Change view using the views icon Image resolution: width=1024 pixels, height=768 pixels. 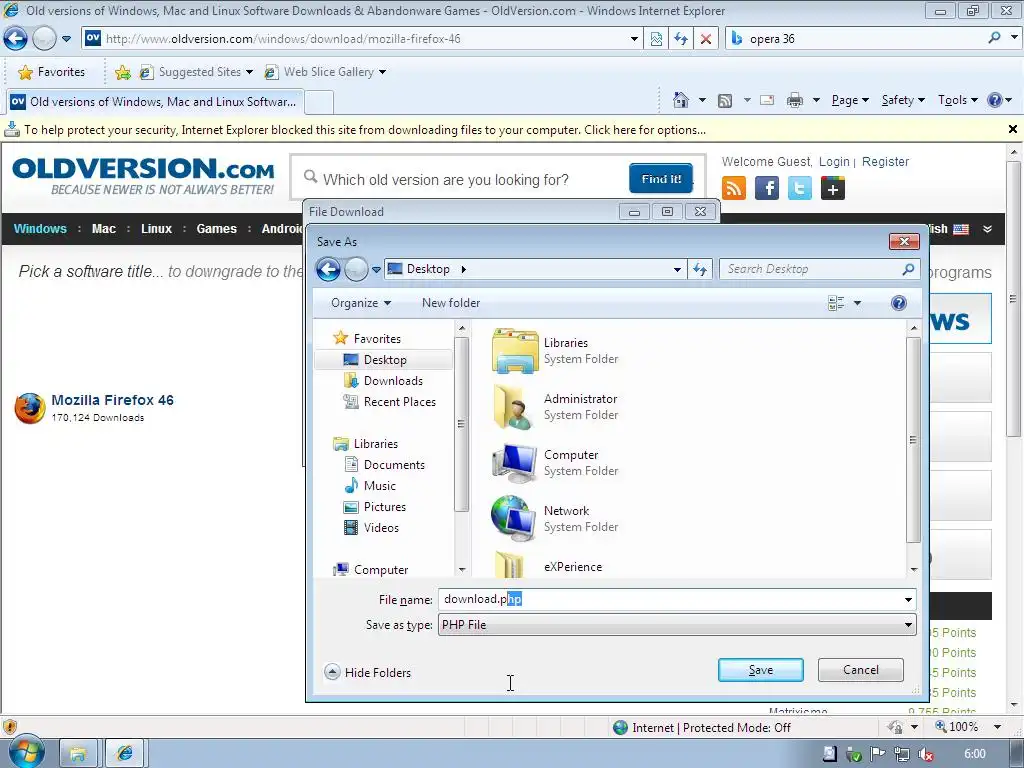point(836,303)
